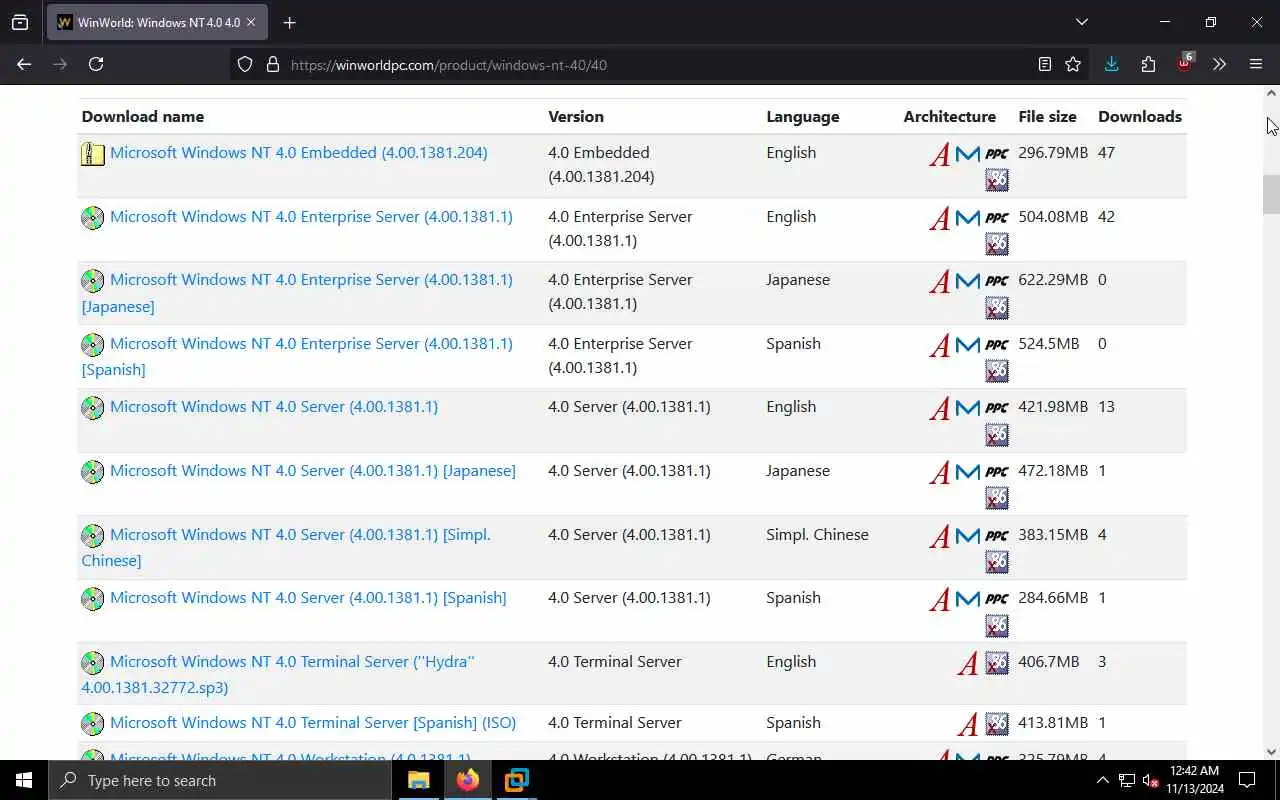Click CD icon beside Terminal Server Hydra row
The width and height of the screenshot is (1280, 800).
93,663
